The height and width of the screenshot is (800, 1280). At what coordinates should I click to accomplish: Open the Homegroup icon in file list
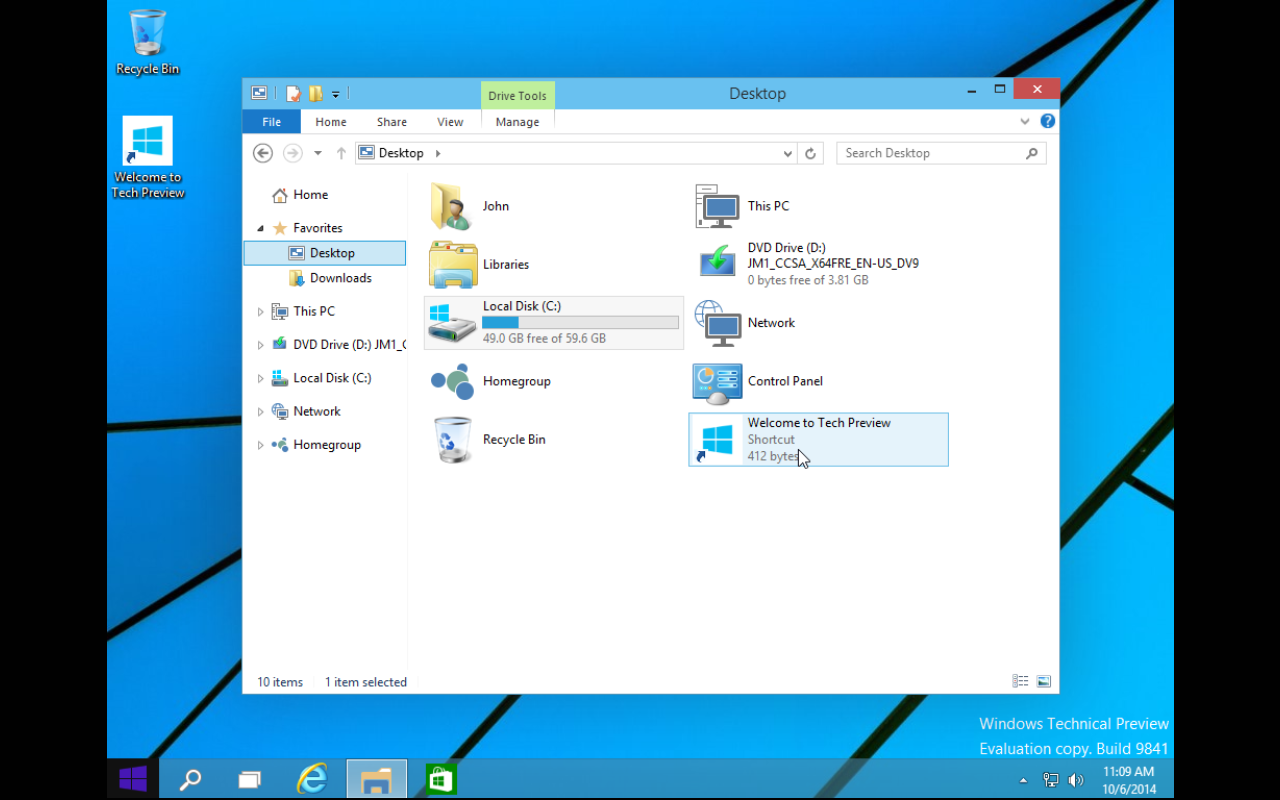[453, 381]
